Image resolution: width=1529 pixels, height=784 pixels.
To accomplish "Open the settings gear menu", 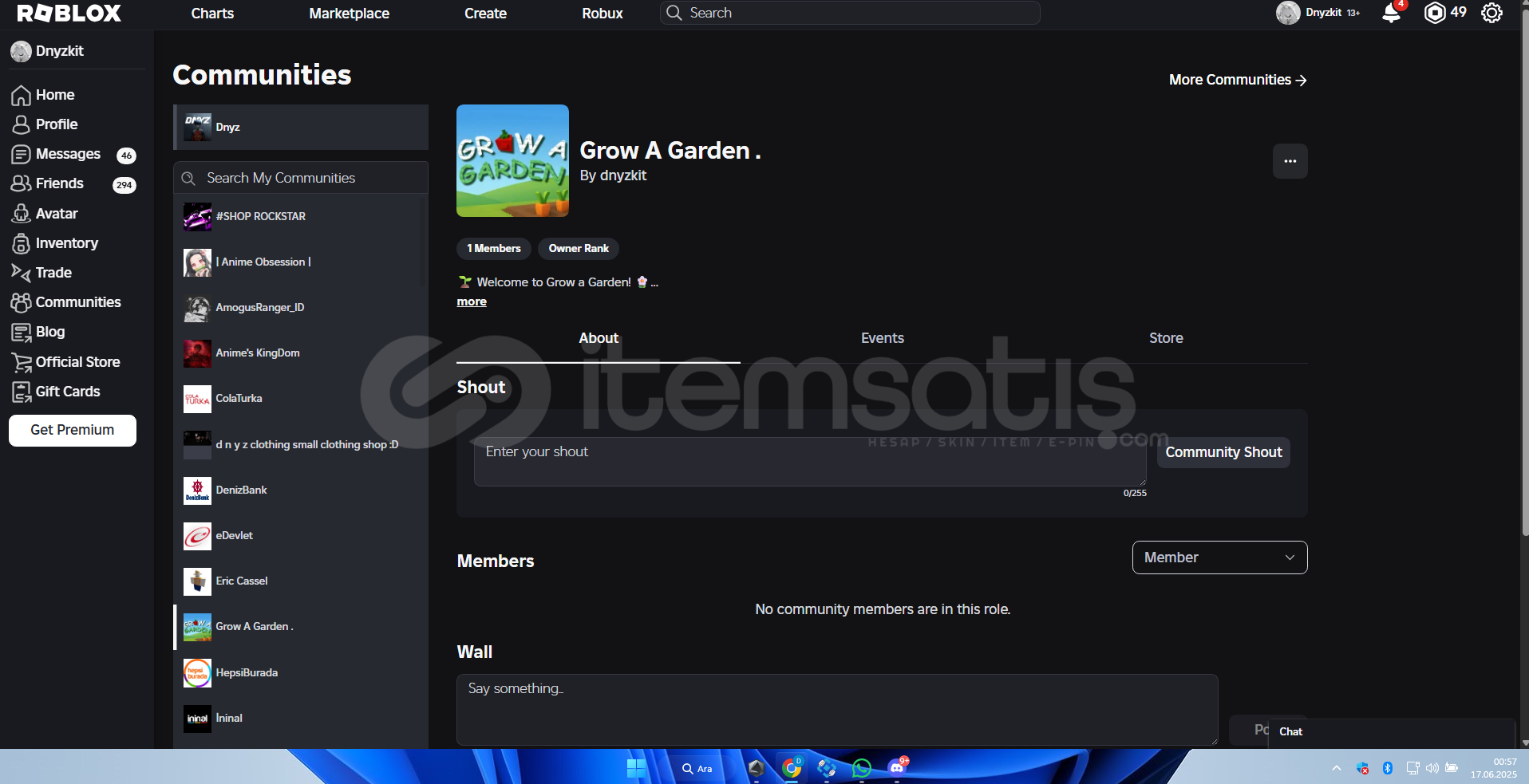I will (1491, 13).
